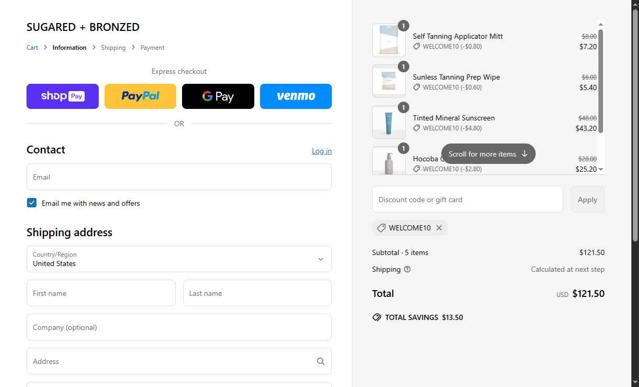639x387 pixels.
Task: Click the Express checkout heading
Action: (x=179, y=71)
